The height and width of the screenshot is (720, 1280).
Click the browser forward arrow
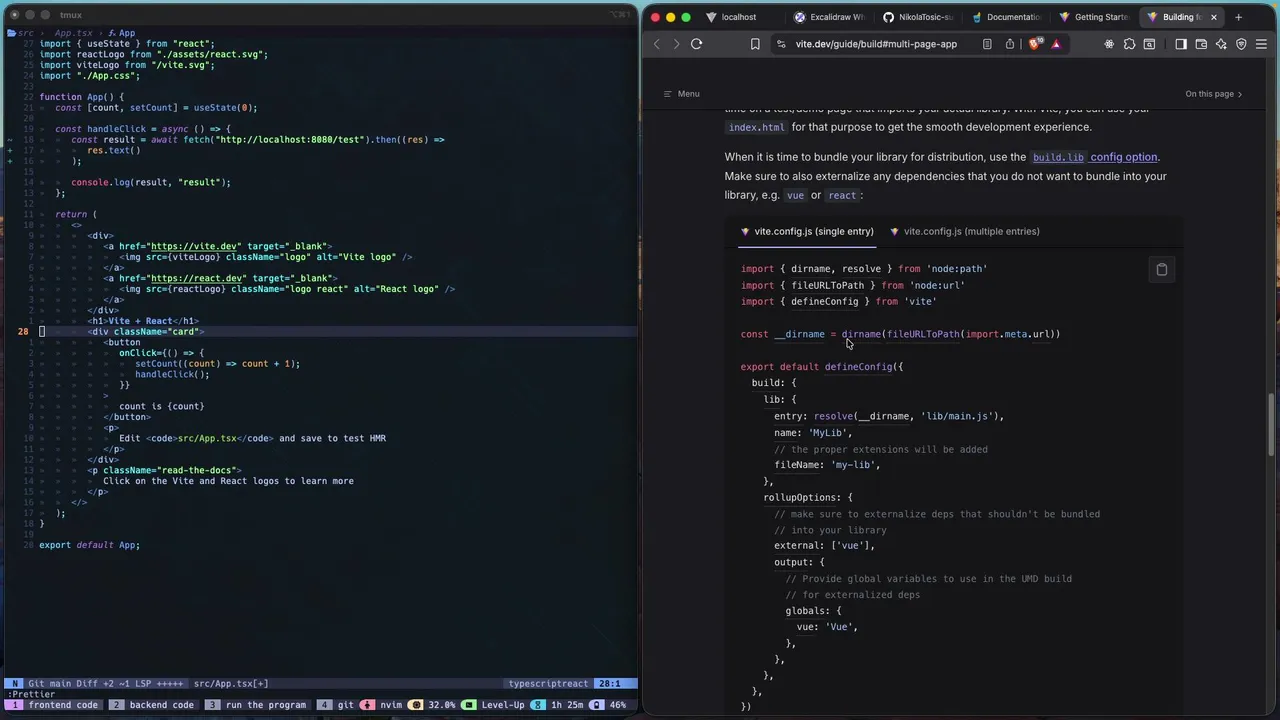click(x=676, y=44)
